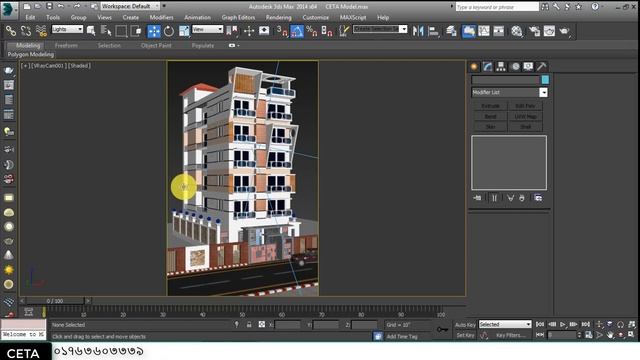640x360 pixels.
Task: Click the Key Filters button
Action: click(x=511, y=335)
